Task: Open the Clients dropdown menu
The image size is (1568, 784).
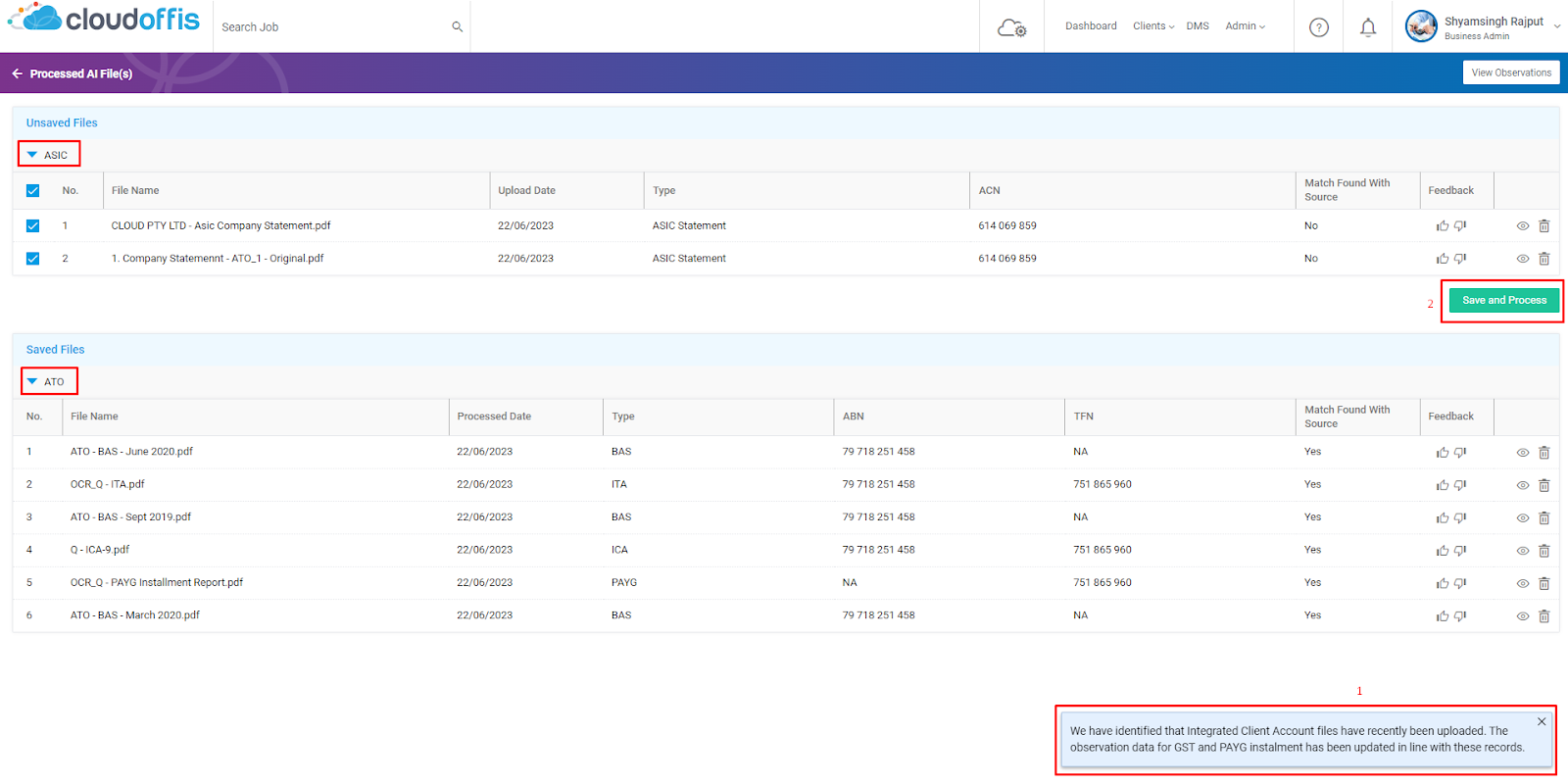Action: point(1153,26)
